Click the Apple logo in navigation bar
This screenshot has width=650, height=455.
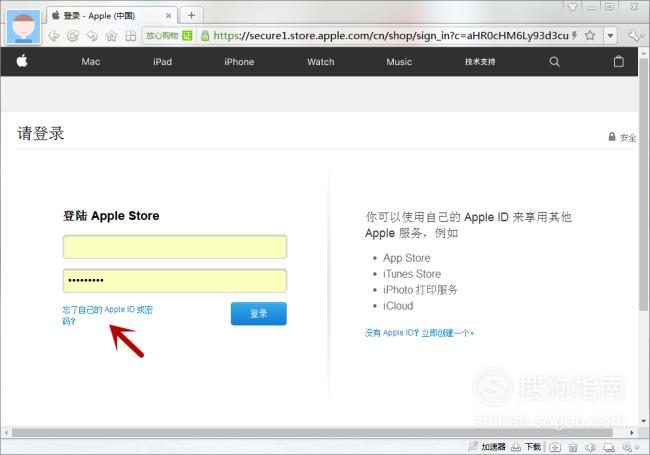(22, 61)
